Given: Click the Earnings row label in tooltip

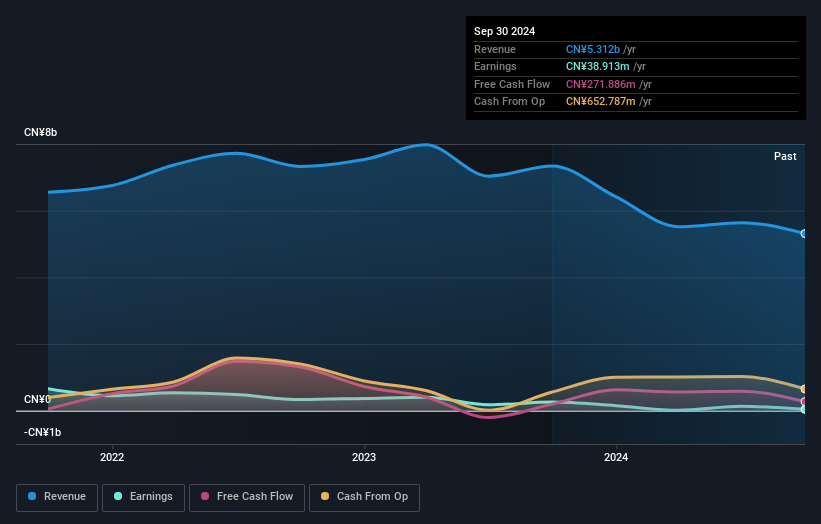Looking at the screenshot, I should 495,66.
